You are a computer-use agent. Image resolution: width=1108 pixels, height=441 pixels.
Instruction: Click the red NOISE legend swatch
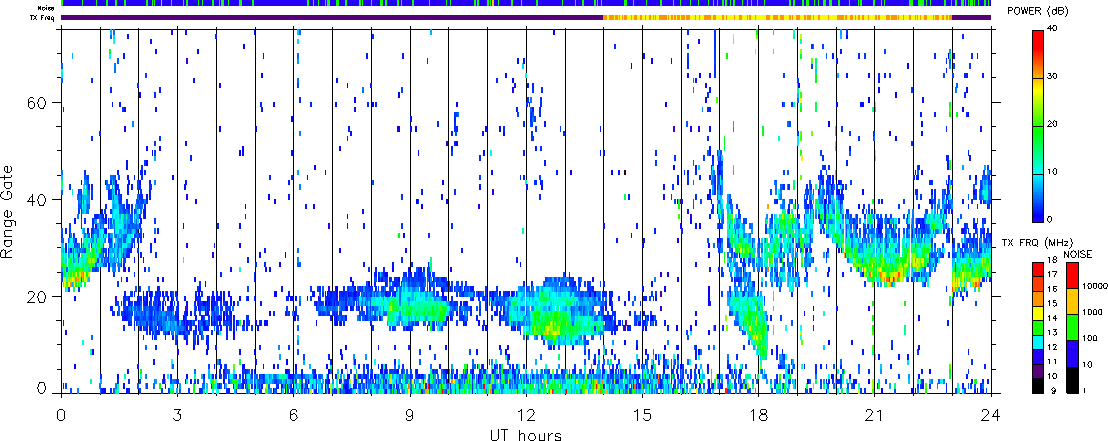[x=1072, y=275]
